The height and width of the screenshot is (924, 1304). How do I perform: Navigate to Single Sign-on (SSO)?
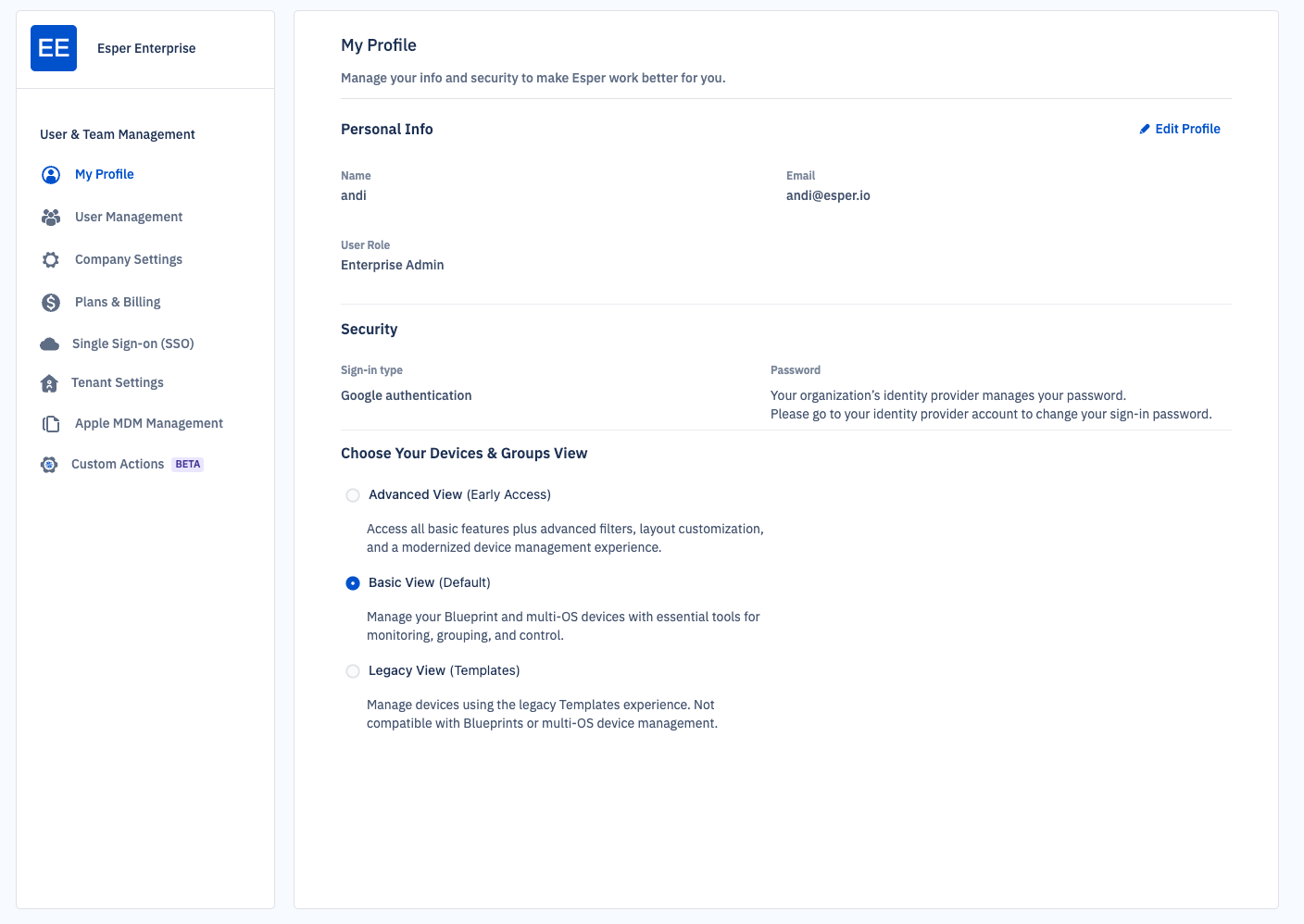(x=133, y=343)
